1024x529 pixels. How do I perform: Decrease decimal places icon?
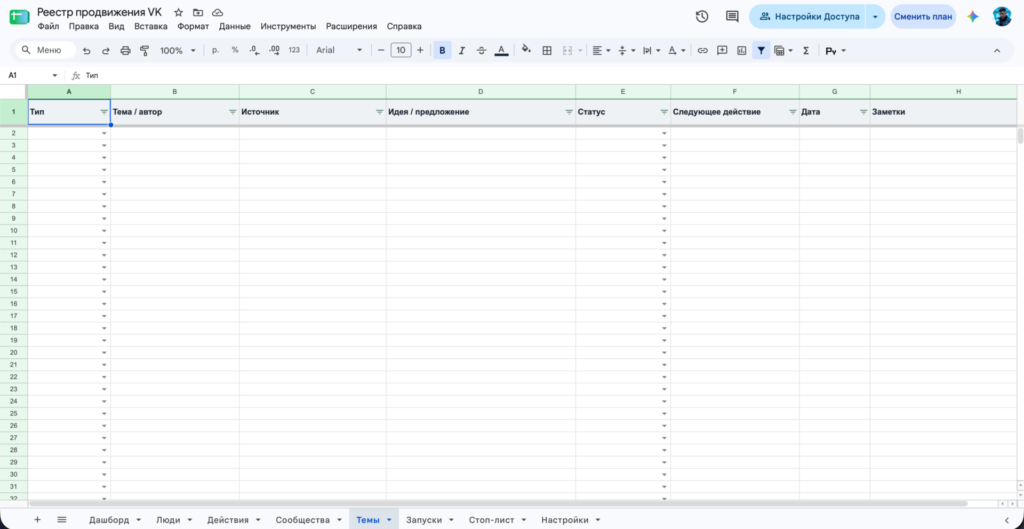(x=254, y=50)
